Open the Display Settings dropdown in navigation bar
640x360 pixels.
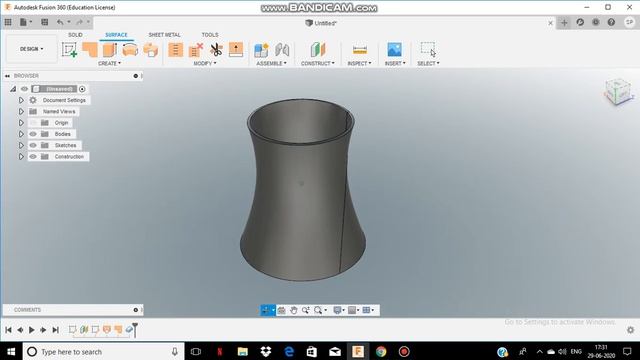click(339, 310)
